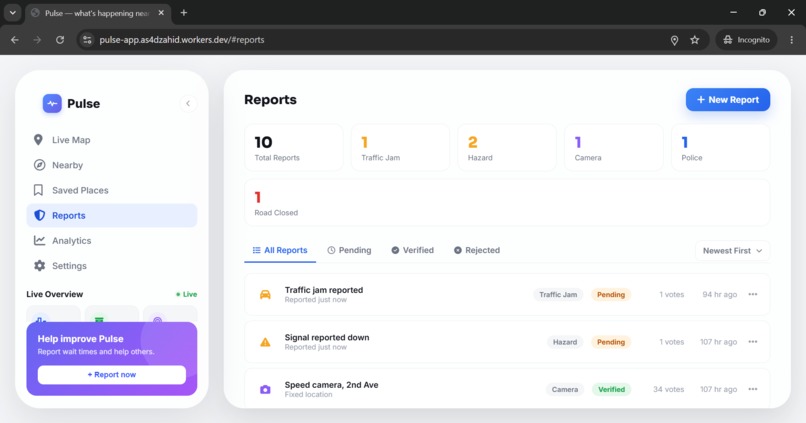The width and height of the screenshot is (806, 423).
Task: Click the Traffic Jam stat card
Action: click(400, 148)
